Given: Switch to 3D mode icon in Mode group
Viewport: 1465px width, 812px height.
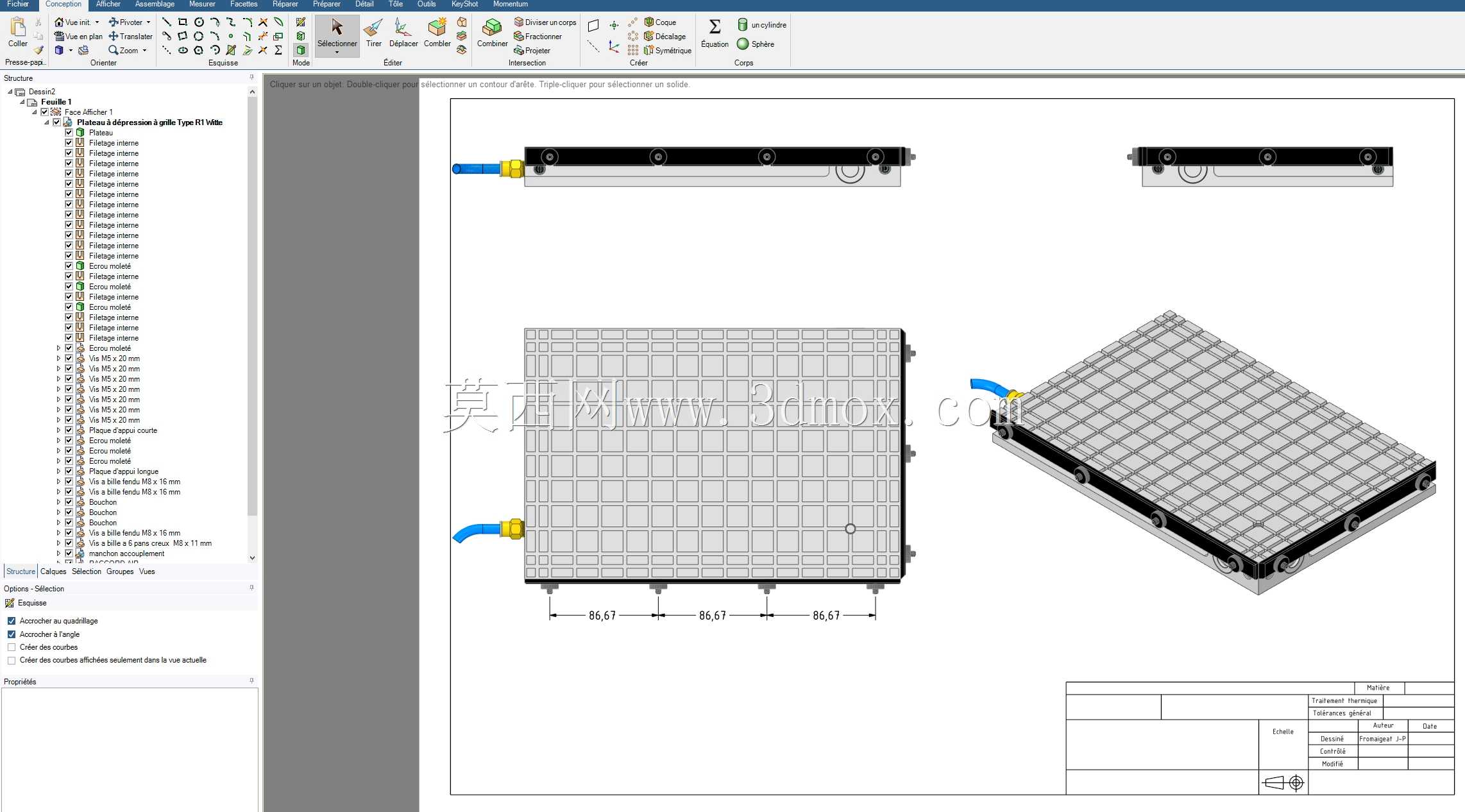Looking at the screenshot, I should click(x=301, y=51).
